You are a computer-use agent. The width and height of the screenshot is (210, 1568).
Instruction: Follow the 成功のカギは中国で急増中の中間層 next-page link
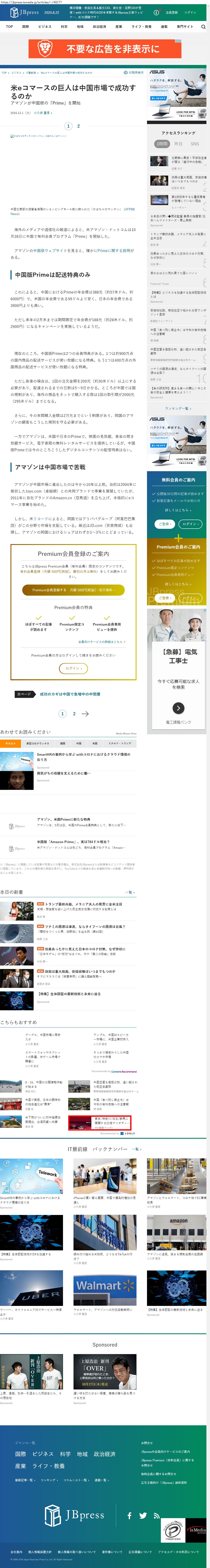click(70, 694)
